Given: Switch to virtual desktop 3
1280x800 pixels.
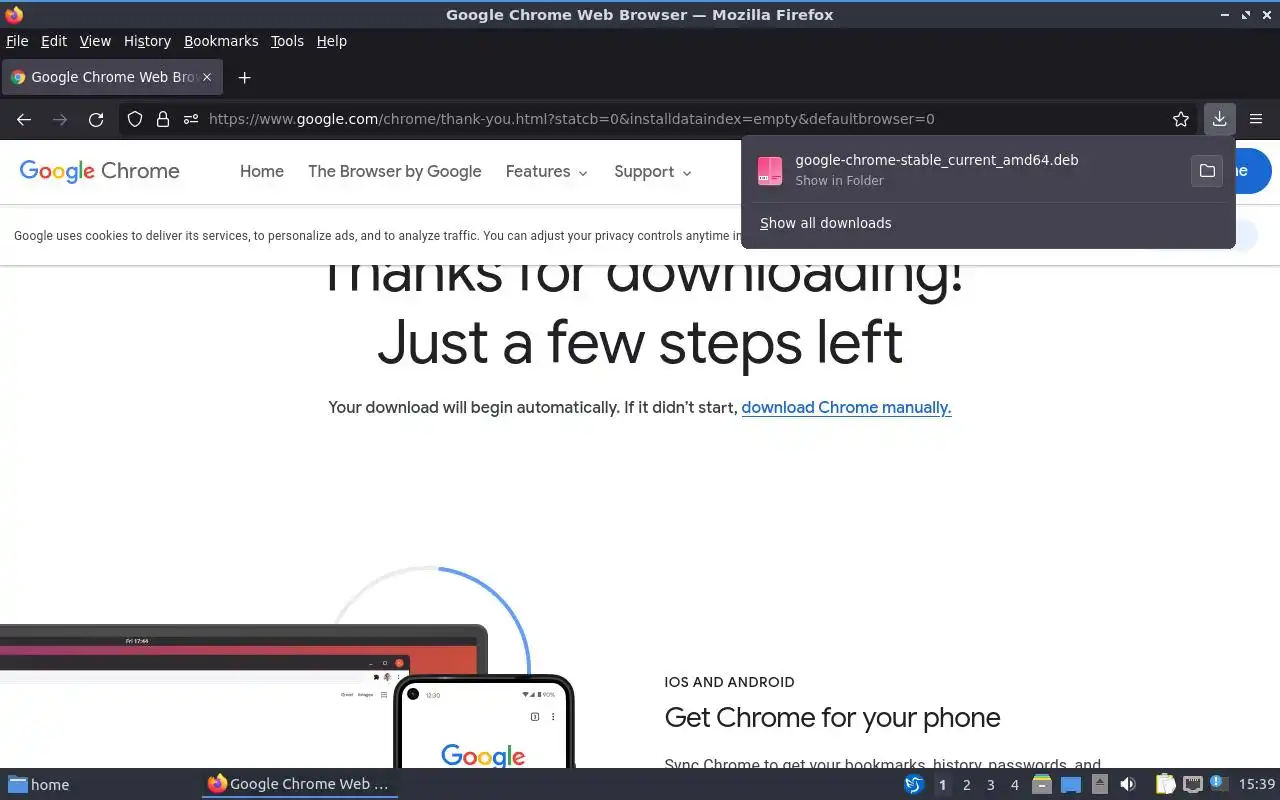Looking at the screenshot, I should click(991, 785).
